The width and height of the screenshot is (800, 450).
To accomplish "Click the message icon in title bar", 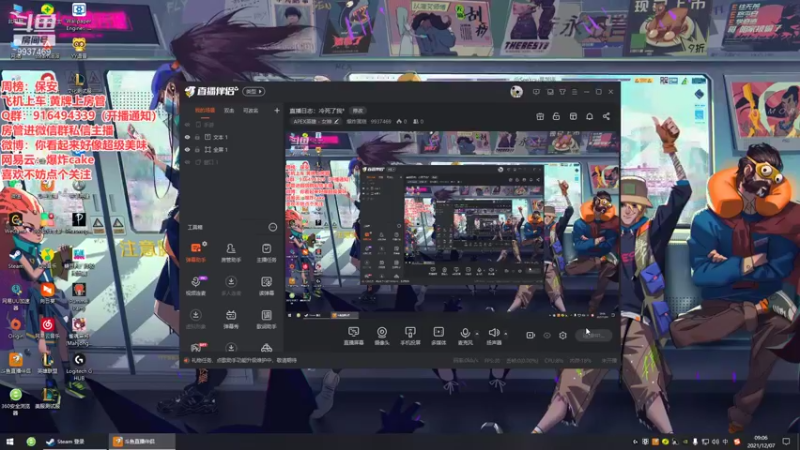I will click(536, 92).
